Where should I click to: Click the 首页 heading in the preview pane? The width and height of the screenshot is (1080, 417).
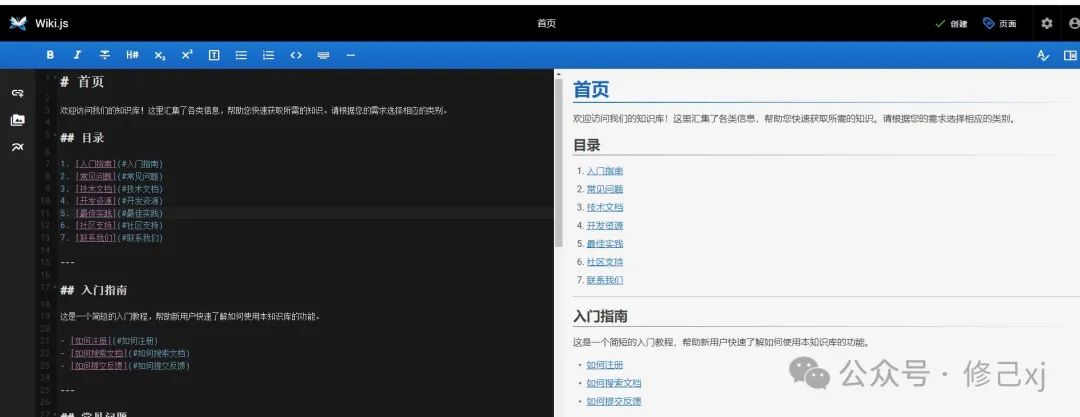(x=591, y=90)
